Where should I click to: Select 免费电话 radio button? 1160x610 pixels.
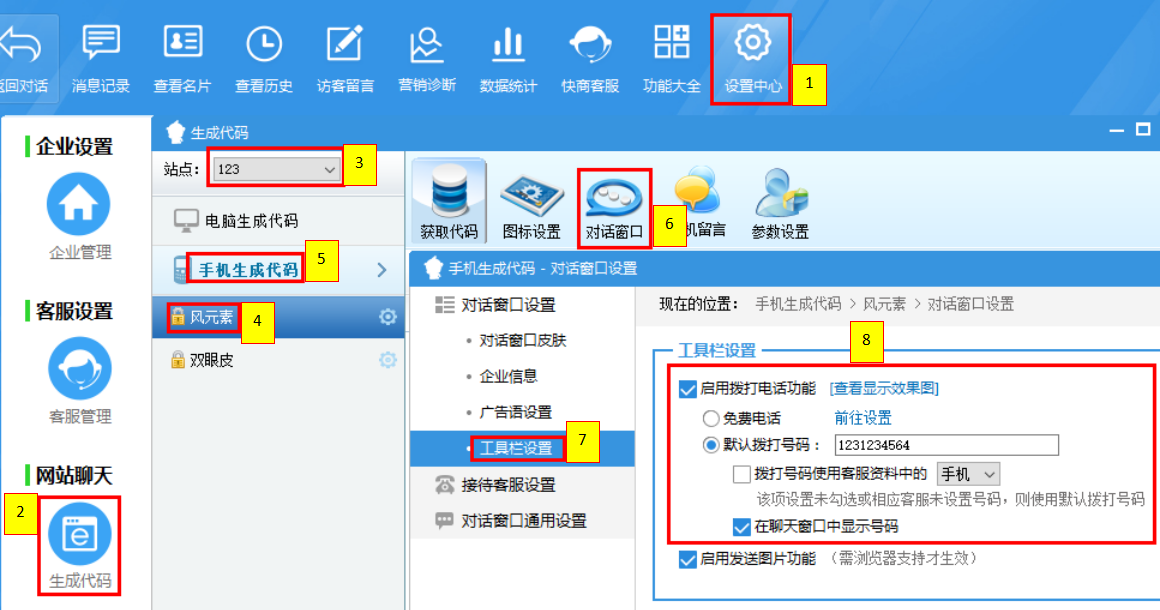(x=710, y=418)
